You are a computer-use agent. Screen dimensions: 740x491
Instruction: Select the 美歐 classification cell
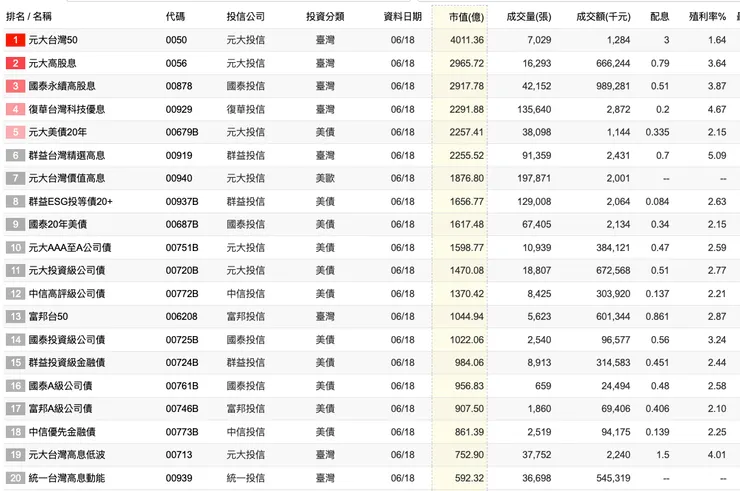[325, 178]
